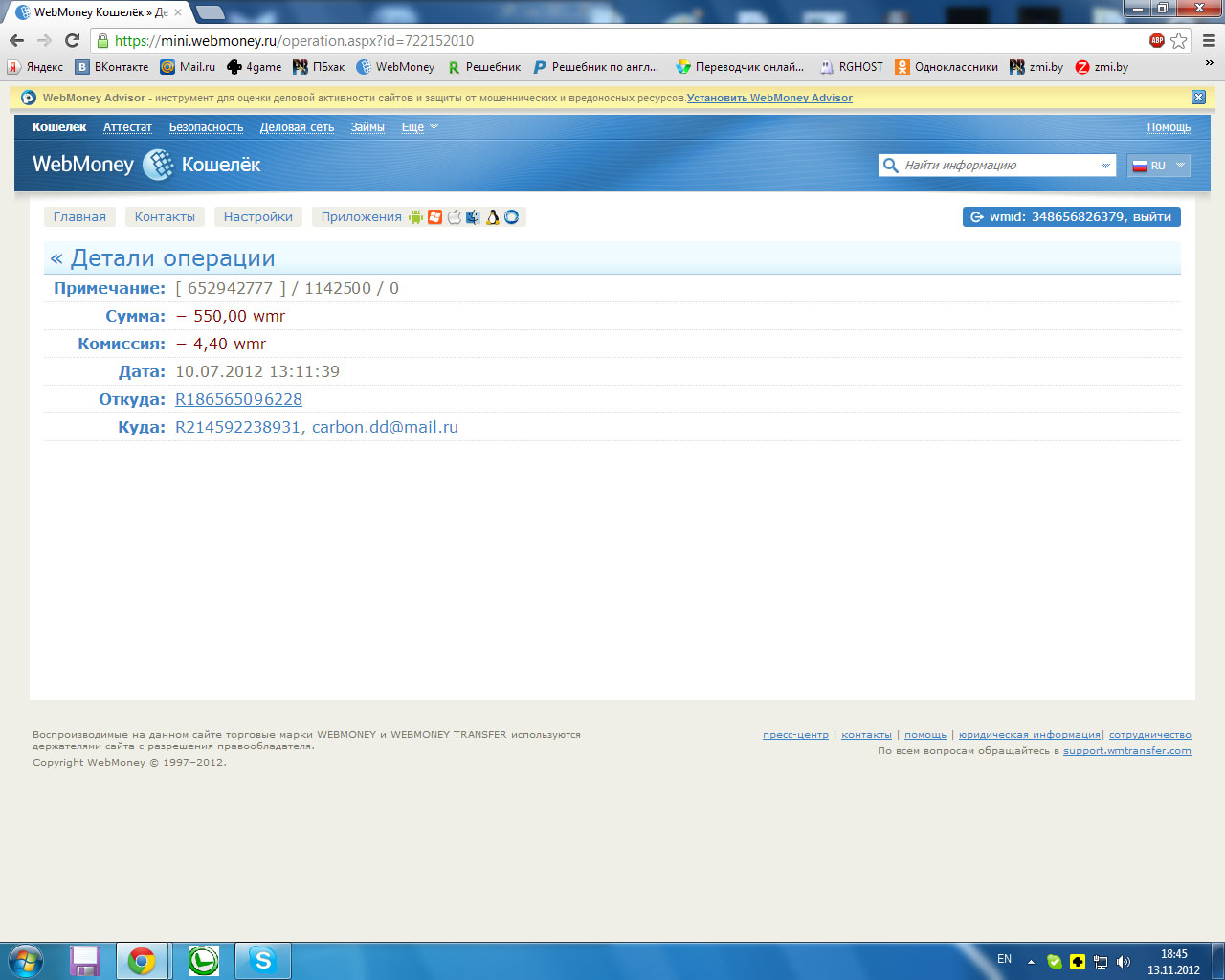Viewport: 1225px width, 980px height.
Task: Switch to the Главная tab
Action: point(79,217)
